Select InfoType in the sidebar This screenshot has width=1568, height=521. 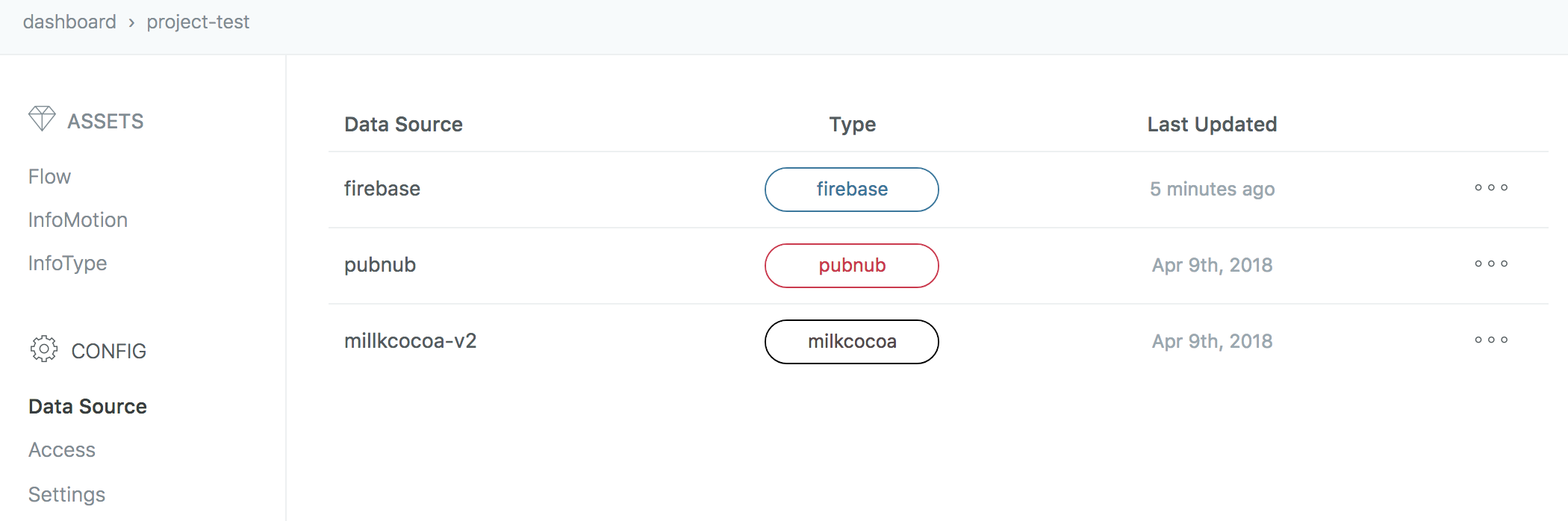point(67,263)
